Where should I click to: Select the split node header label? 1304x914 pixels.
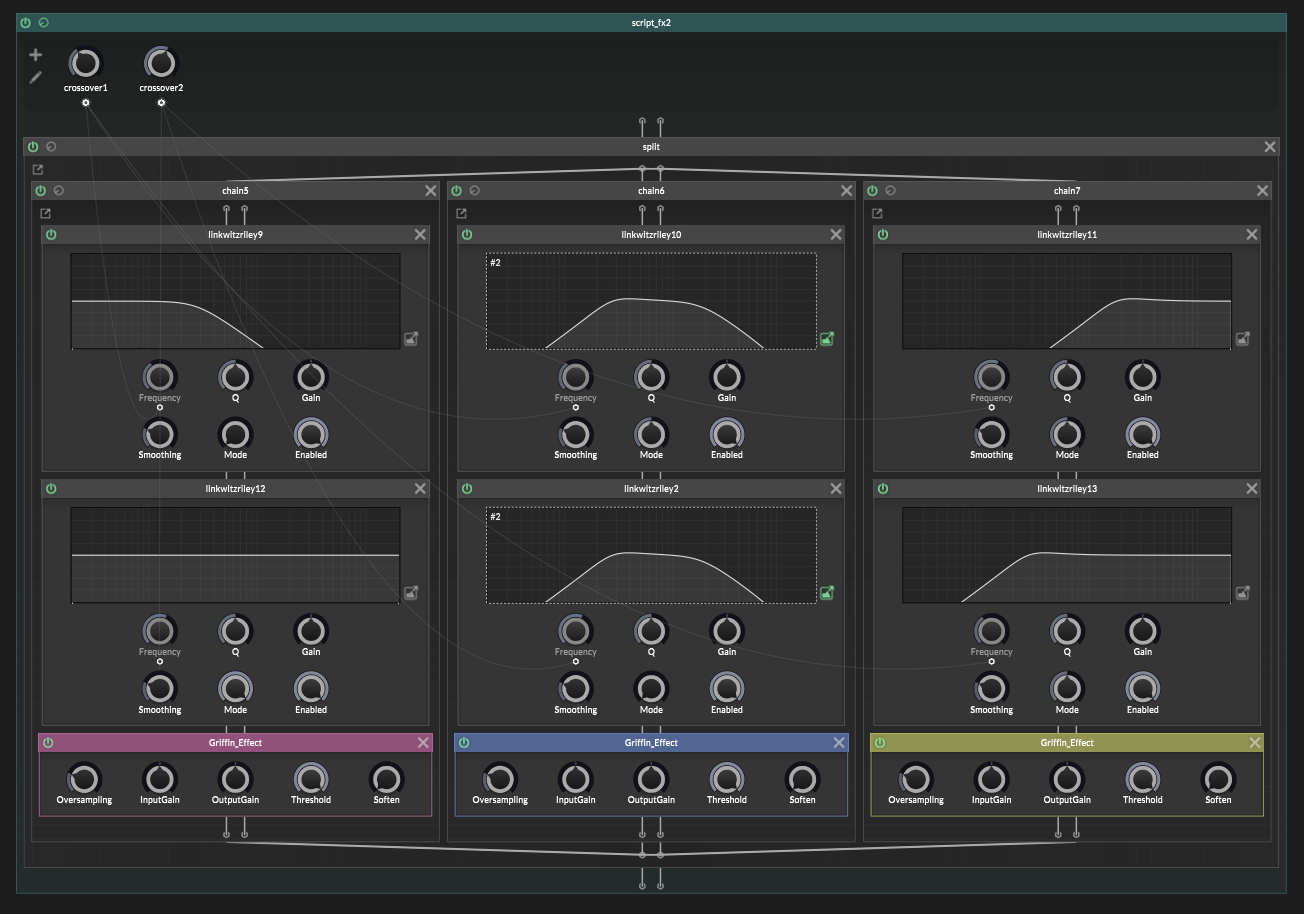[x=651, y=147]
